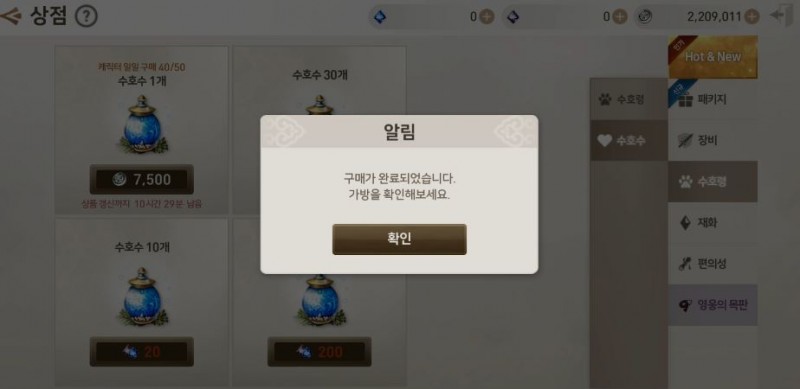800x389 pixels.
Task: Add more gold with the plus icon
Action: tap(752, 17)
